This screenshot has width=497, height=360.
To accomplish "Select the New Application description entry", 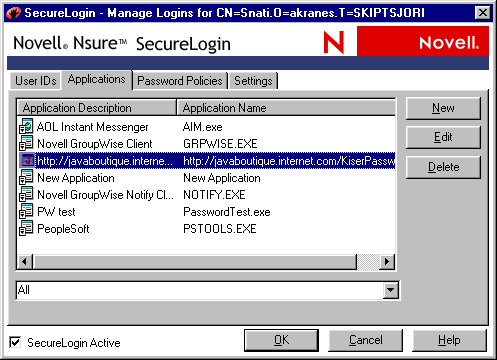I will 76,178.
